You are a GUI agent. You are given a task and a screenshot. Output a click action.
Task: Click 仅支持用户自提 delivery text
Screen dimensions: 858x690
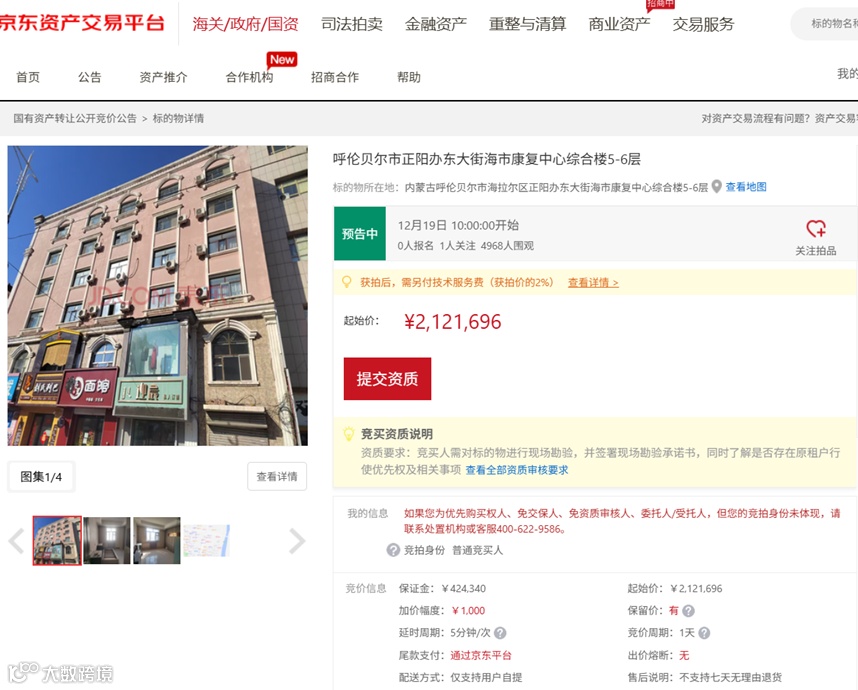(486, 677)
